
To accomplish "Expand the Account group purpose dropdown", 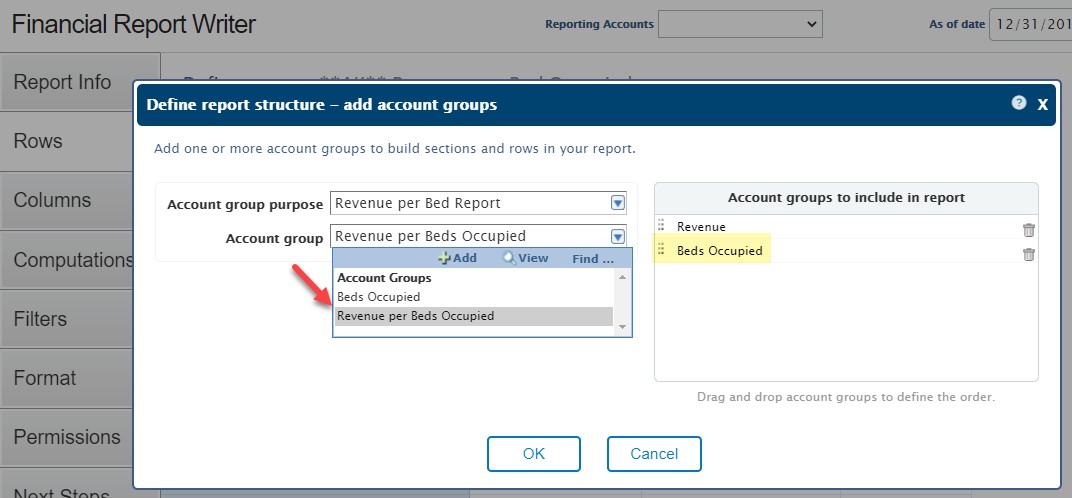I will click(617, 203).
